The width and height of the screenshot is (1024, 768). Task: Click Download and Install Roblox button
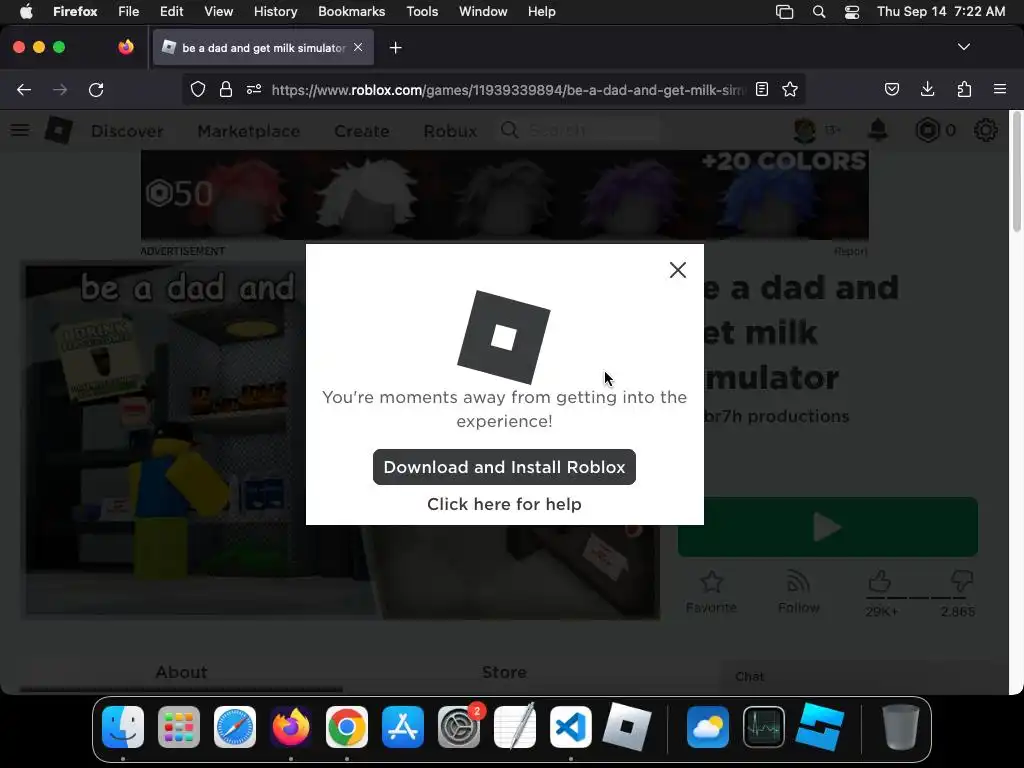[x=504, y=467]
